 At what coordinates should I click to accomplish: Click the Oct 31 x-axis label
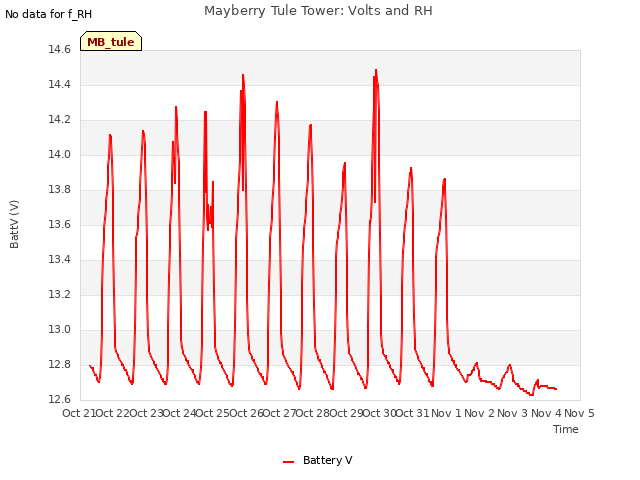pos(413,413)
